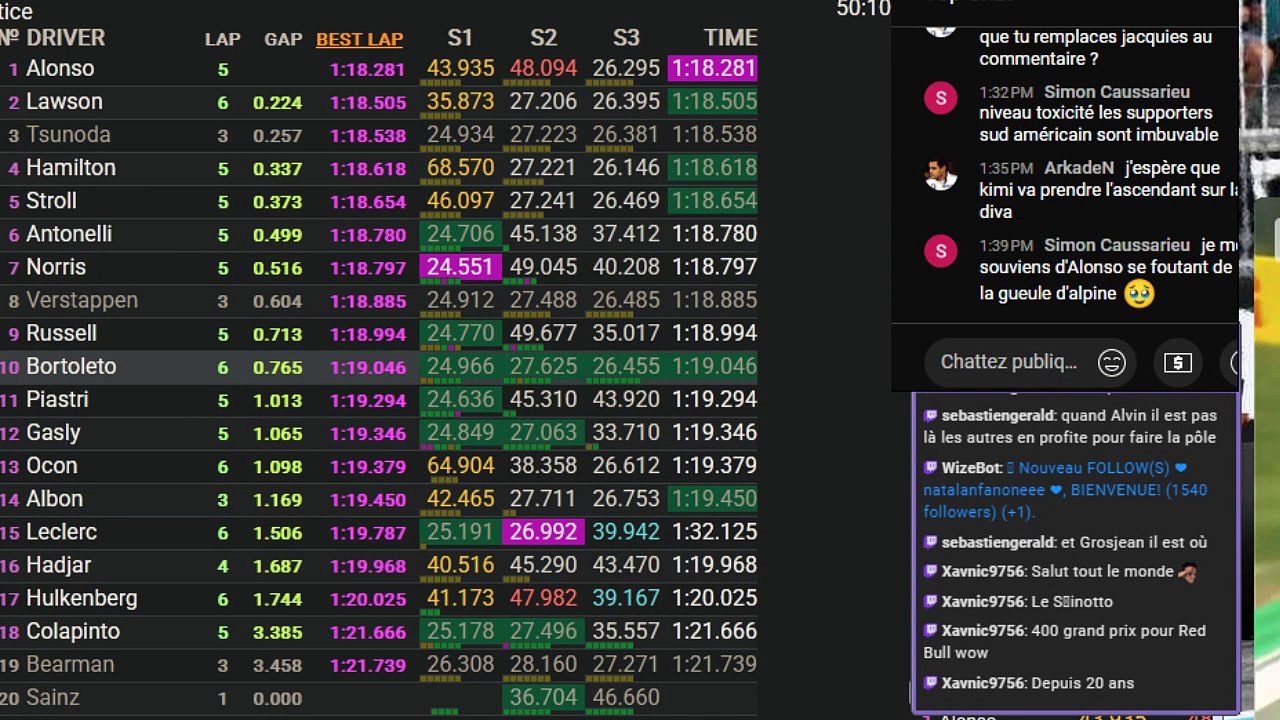Click the badge on Xavnic9756's 'Salut tout le monde' message
This screenshot has height=720, width=1280.
click(931, 572)
